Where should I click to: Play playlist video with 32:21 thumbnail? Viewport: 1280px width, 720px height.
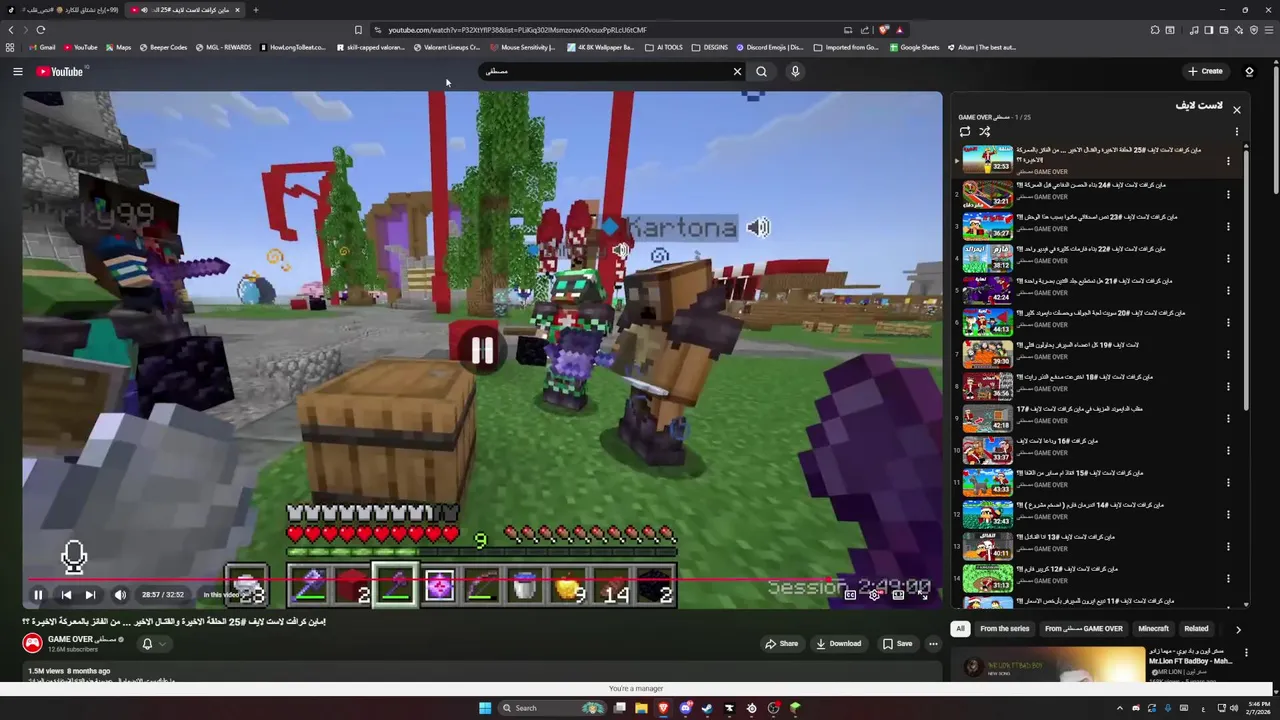click(x=988, y=194)
